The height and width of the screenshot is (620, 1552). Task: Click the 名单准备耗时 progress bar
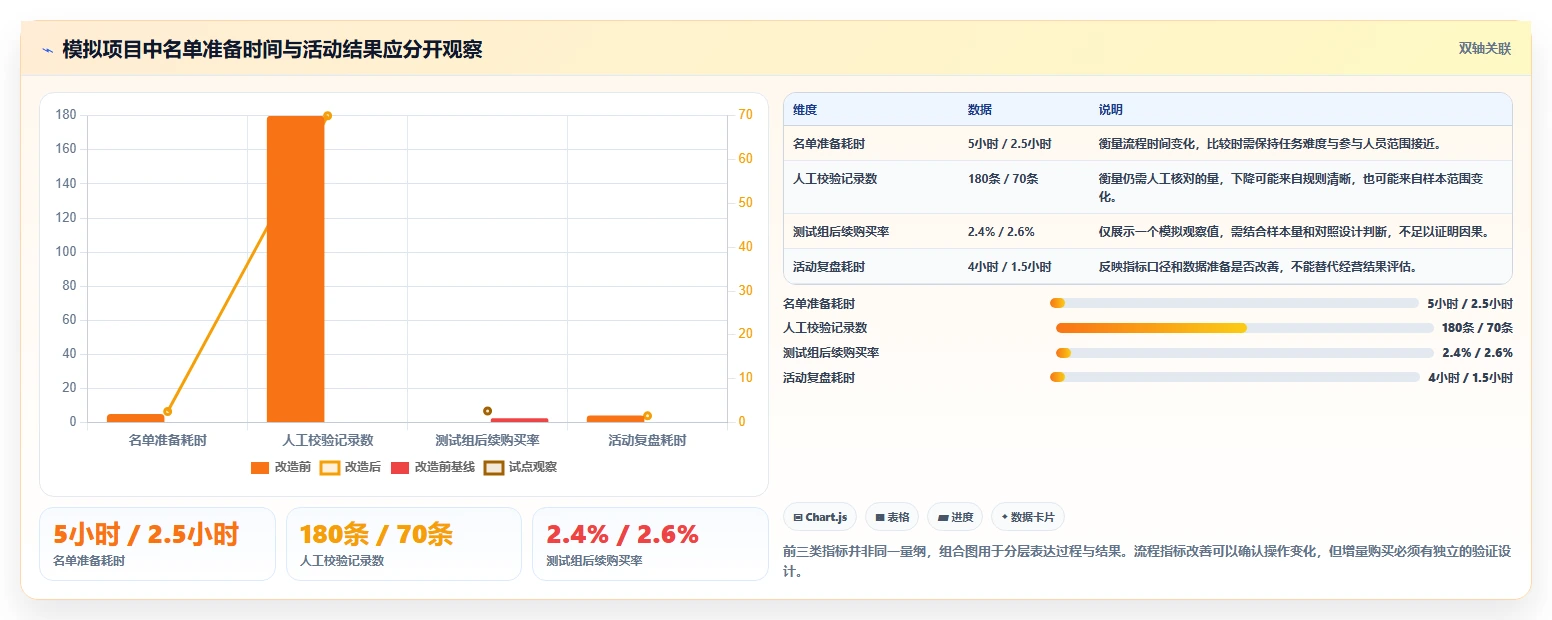point(1234,303)
